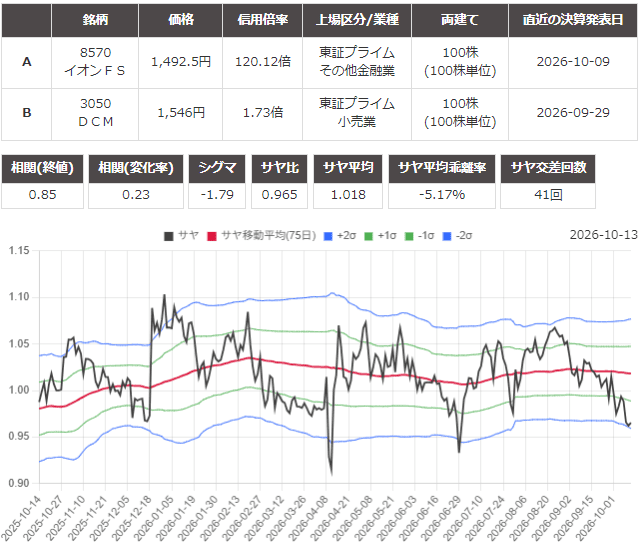Select the margin ratio 120.12倍
This screenshot has width=641, height=547.
(262, 62)
